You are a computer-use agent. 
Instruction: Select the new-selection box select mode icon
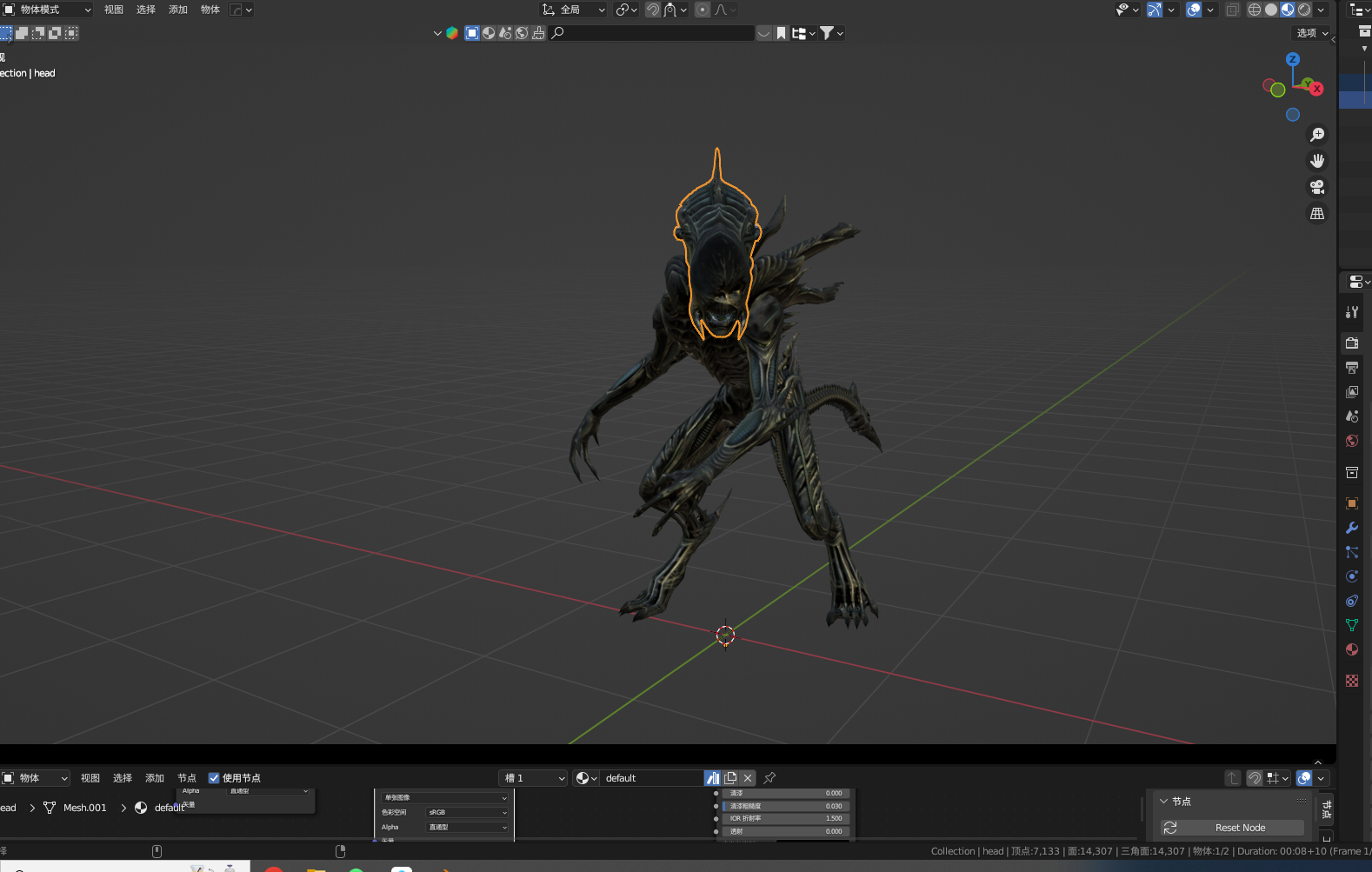pos(6,33)
